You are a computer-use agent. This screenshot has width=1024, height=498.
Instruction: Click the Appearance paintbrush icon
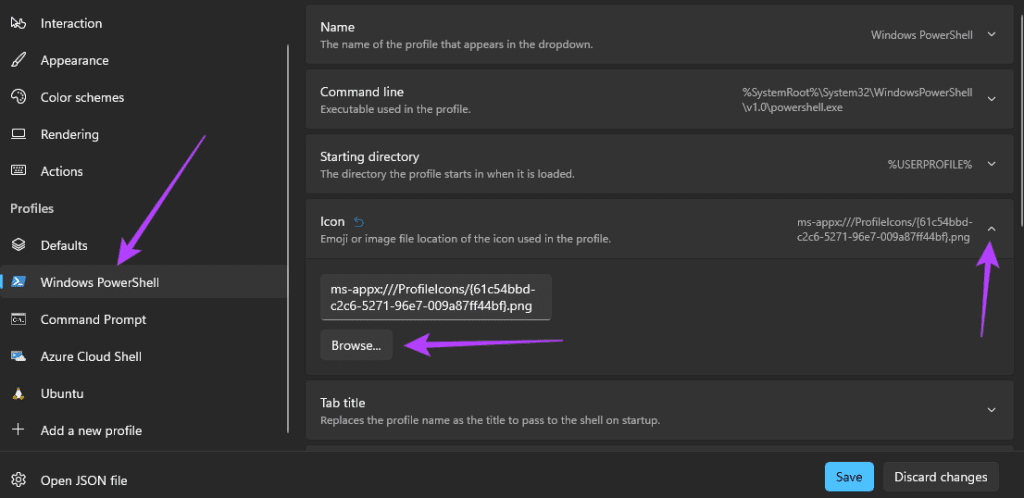18,60
